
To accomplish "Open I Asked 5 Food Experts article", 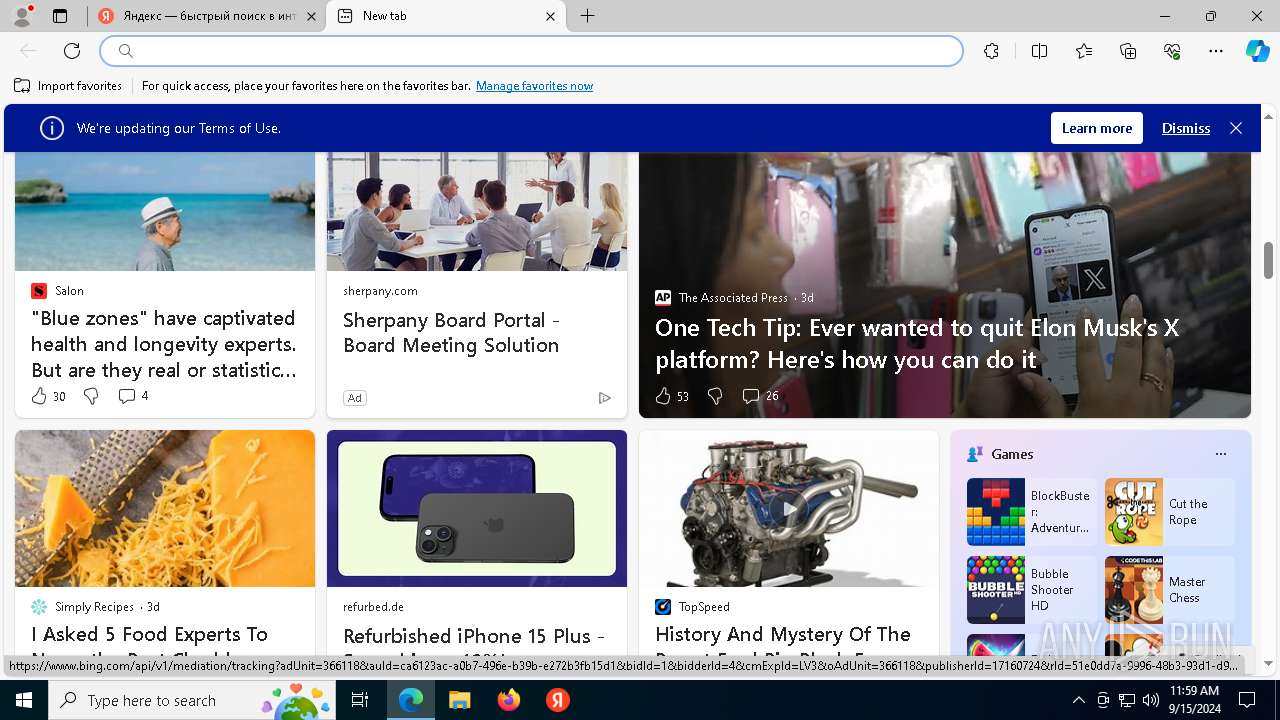I will pyautogui.click(x=150, y=634).
